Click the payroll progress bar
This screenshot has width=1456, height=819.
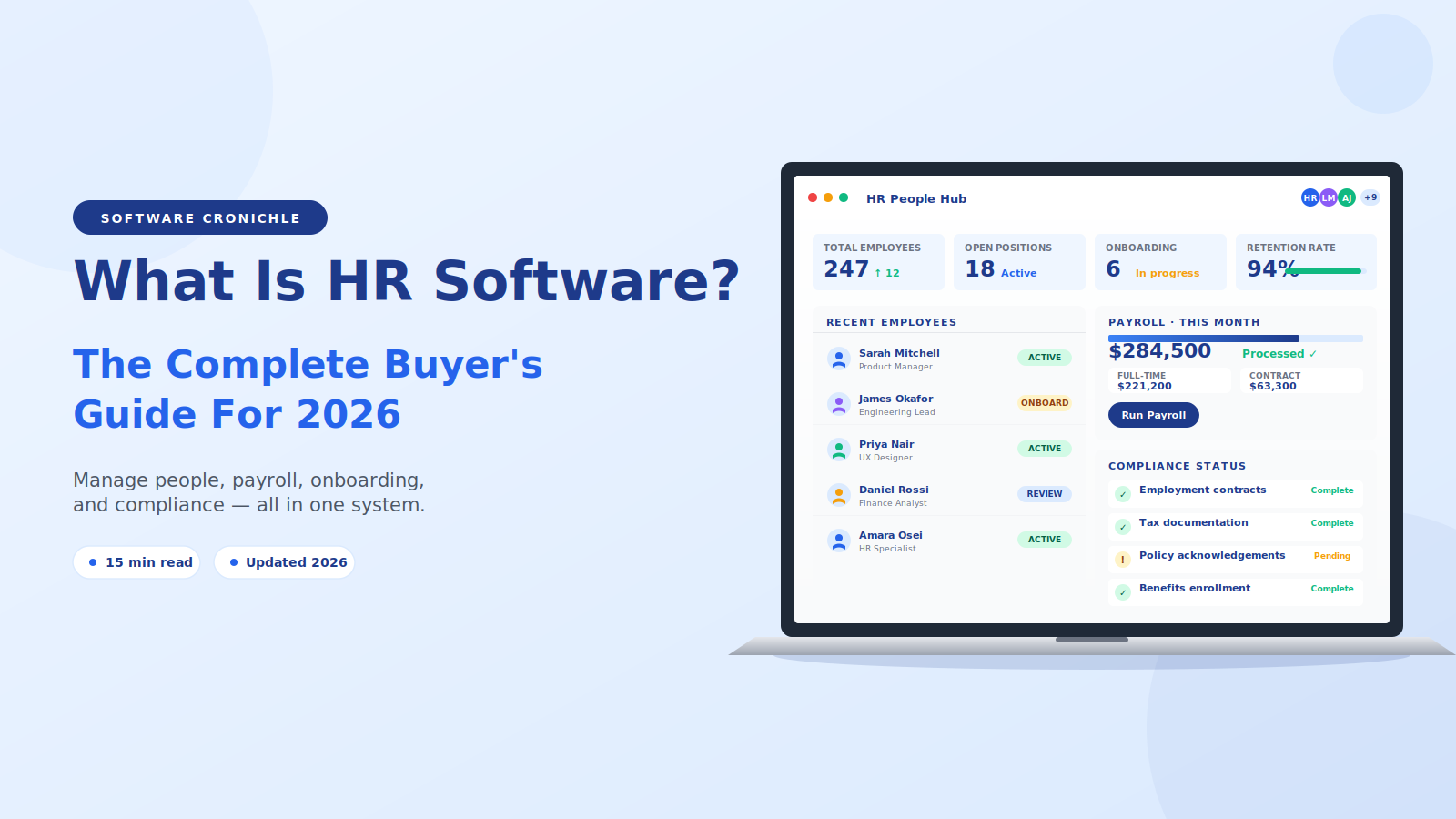[x=1236, y=339]
